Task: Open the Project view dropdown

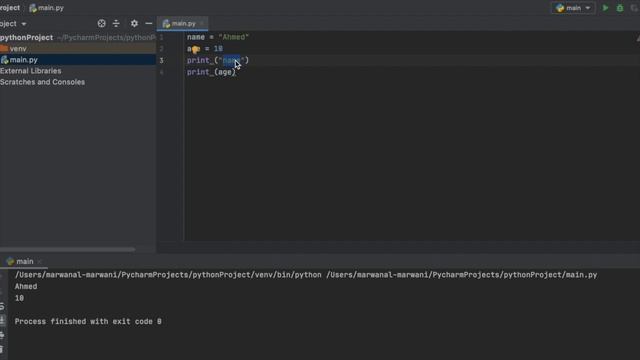Action: pyautogui.click(x=13, y=24)
